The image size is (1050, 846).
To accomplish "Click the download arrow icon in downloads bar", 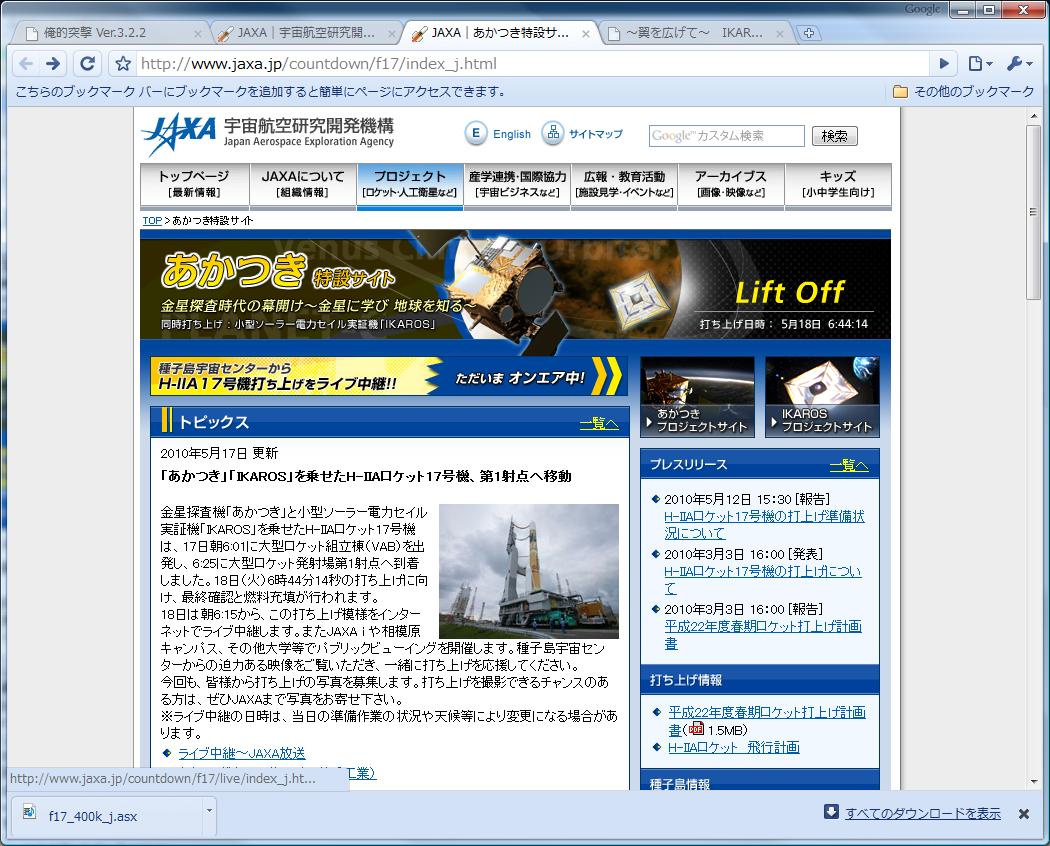I will pos(831,812).
